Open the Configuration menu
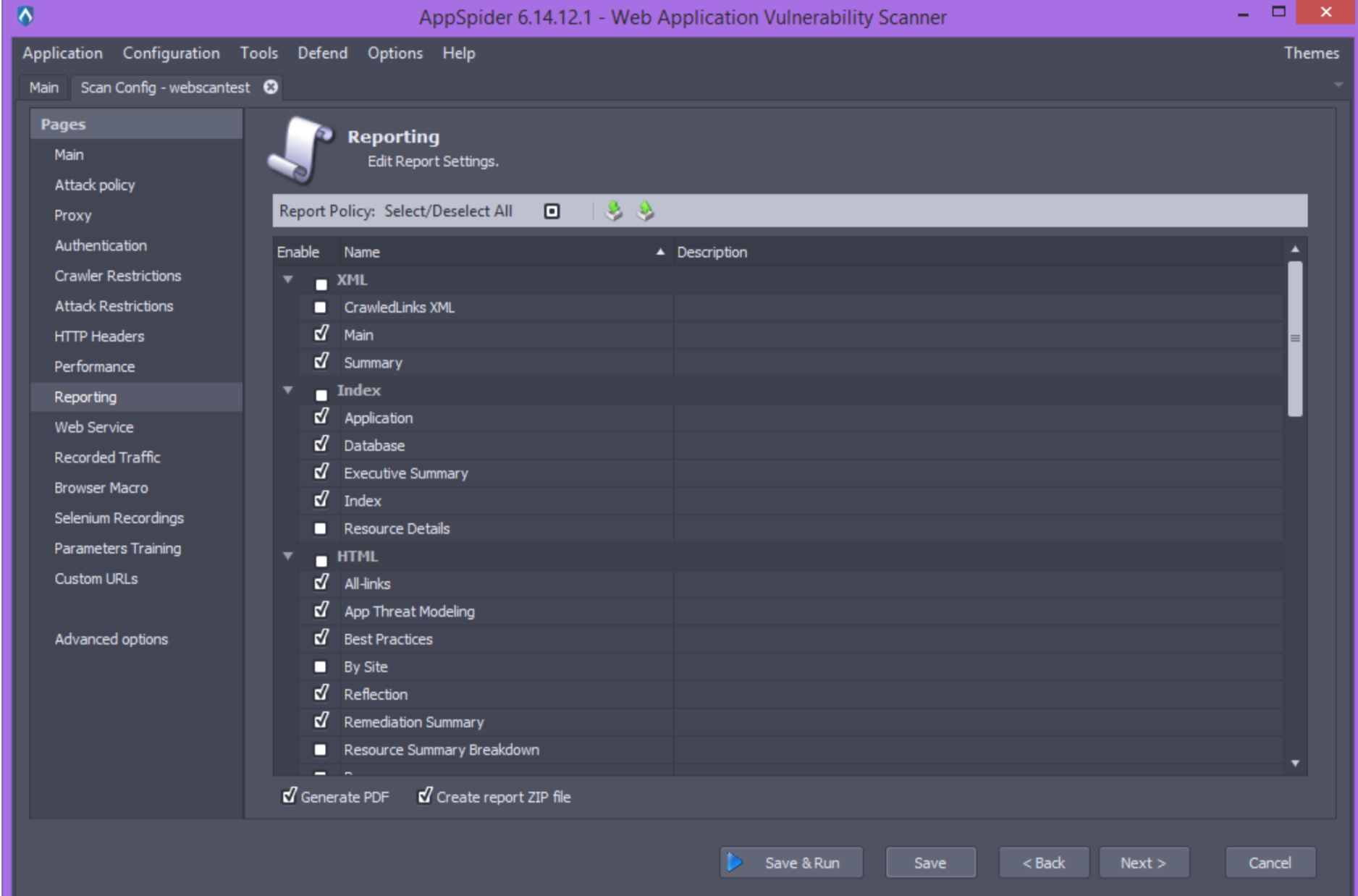 [x=171, y=53]
